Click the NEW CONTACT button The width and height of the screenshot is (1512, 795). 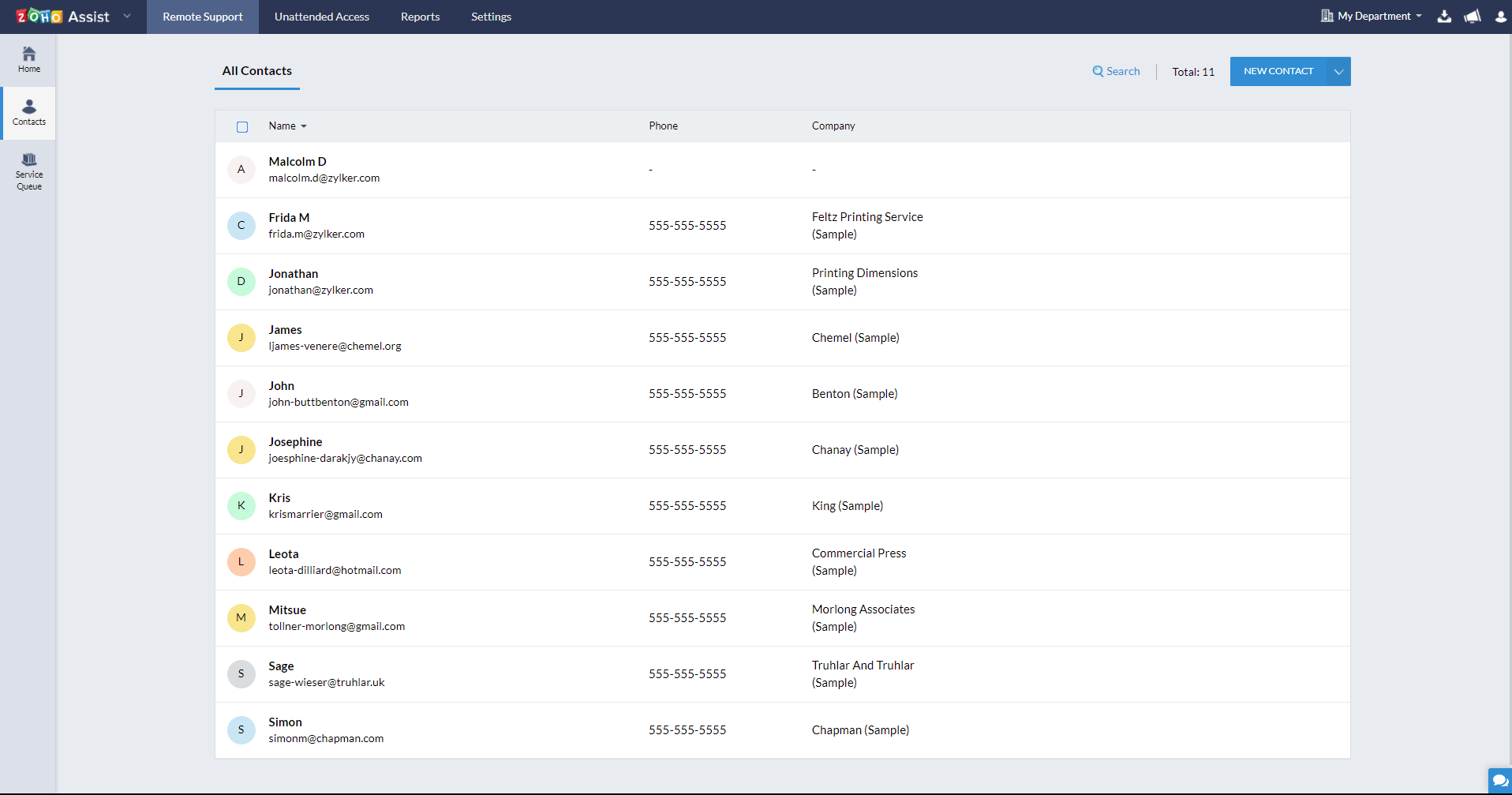1278,71
